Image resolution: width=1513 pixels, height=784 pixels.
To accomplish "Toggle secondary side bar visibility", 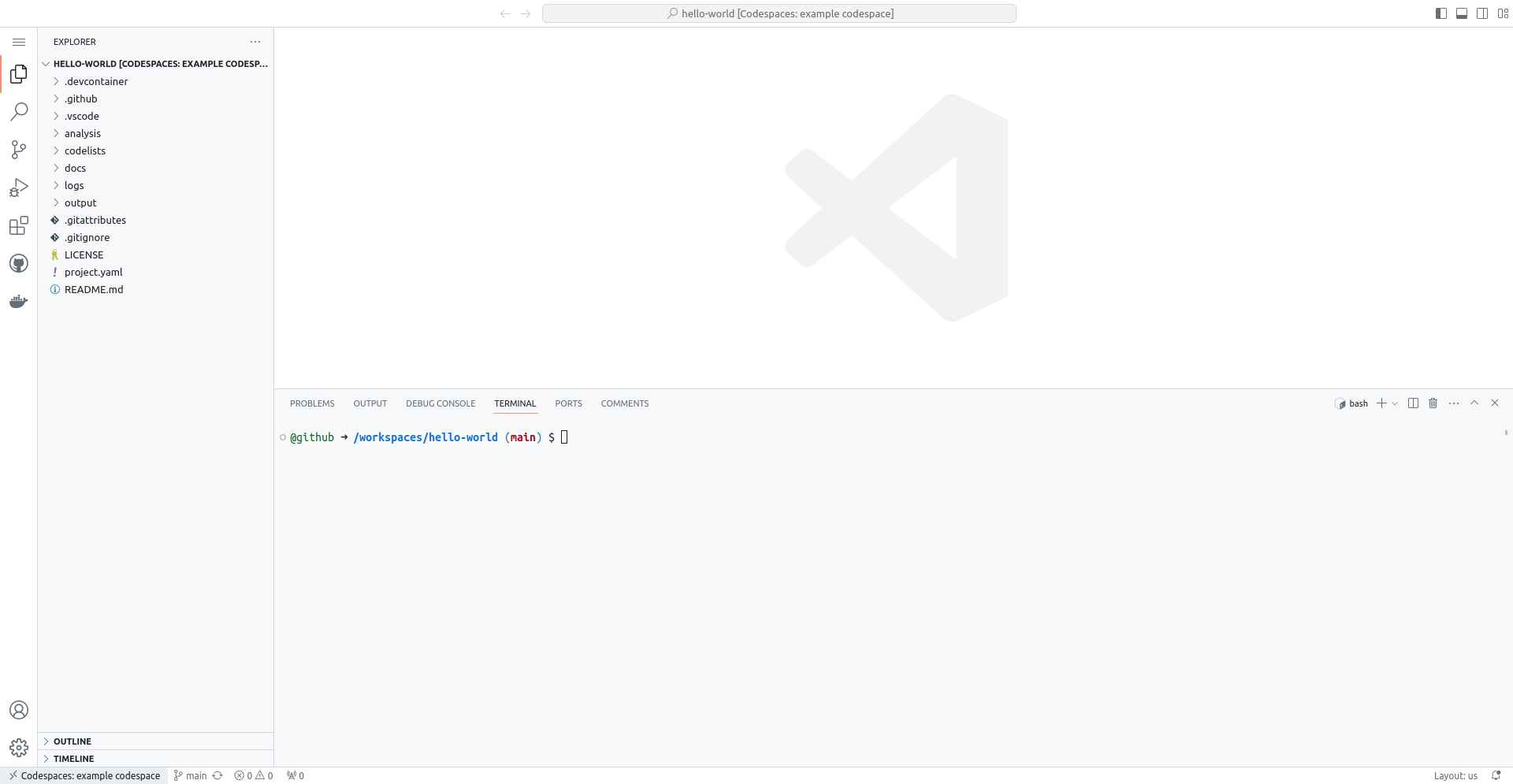I will [1482, 13].
